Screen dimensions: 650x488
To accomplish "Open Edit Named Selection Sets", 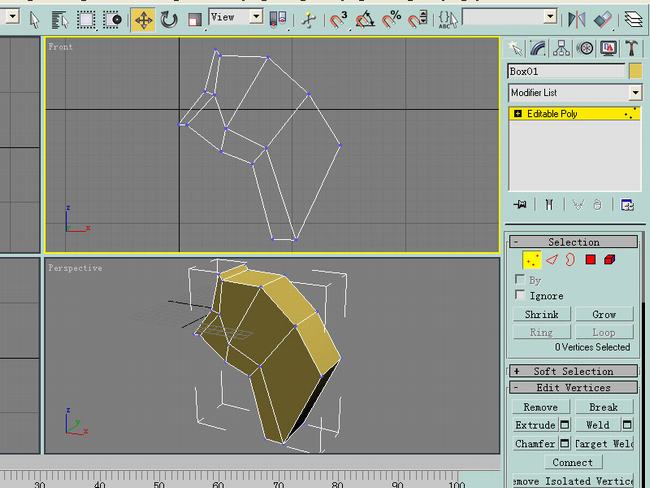I will coord(448,19).
